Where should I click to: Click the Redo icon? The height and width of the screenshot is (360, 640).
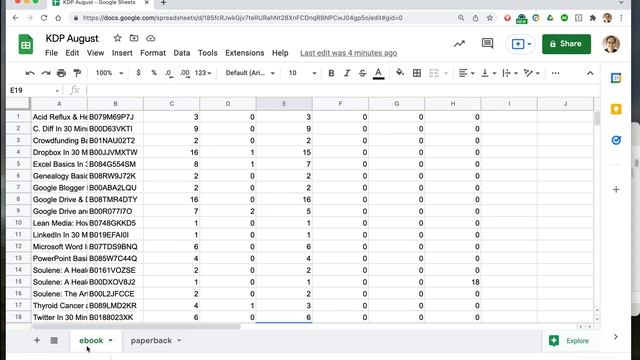46,73
